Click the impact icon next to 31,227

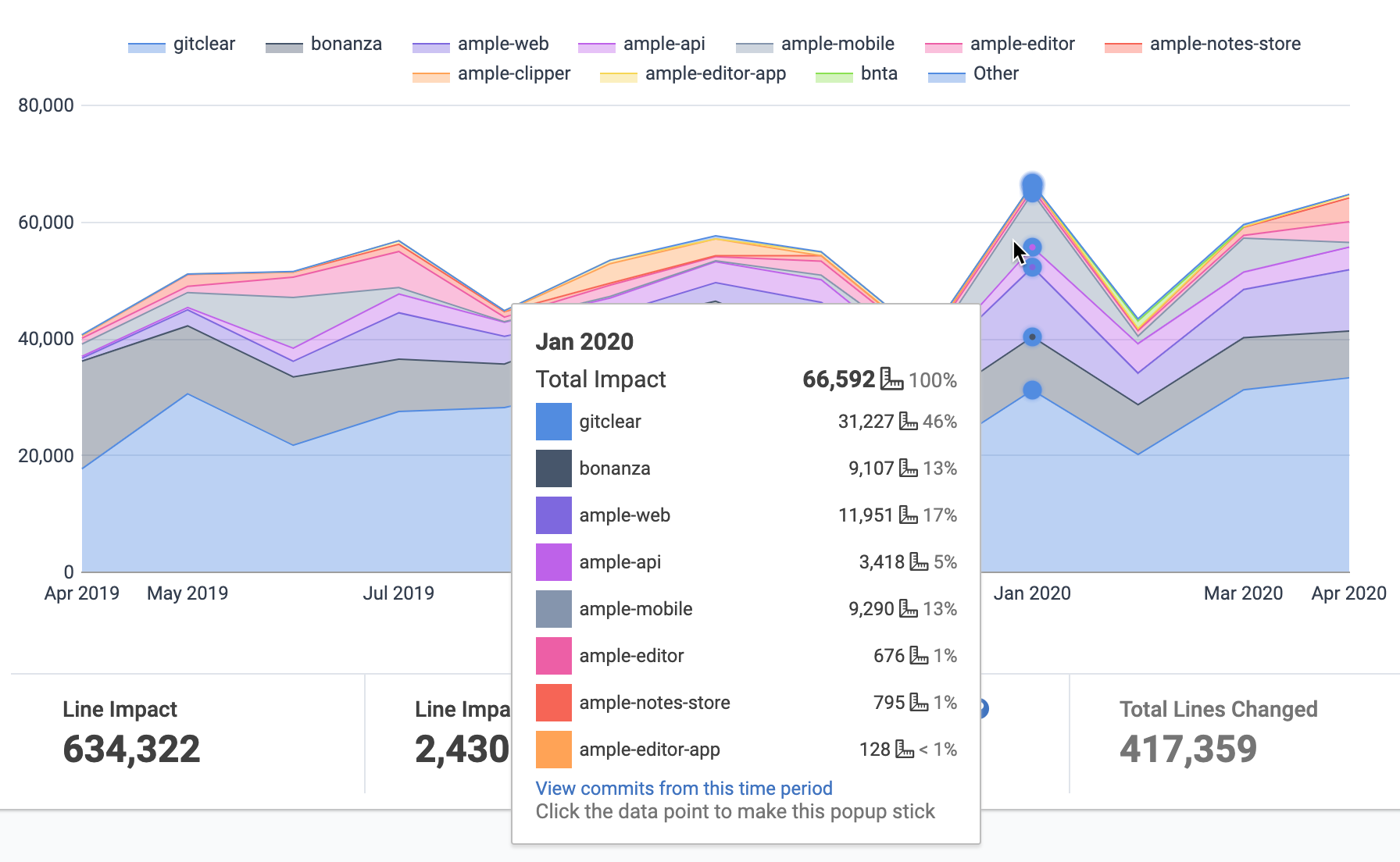(909, 422)
